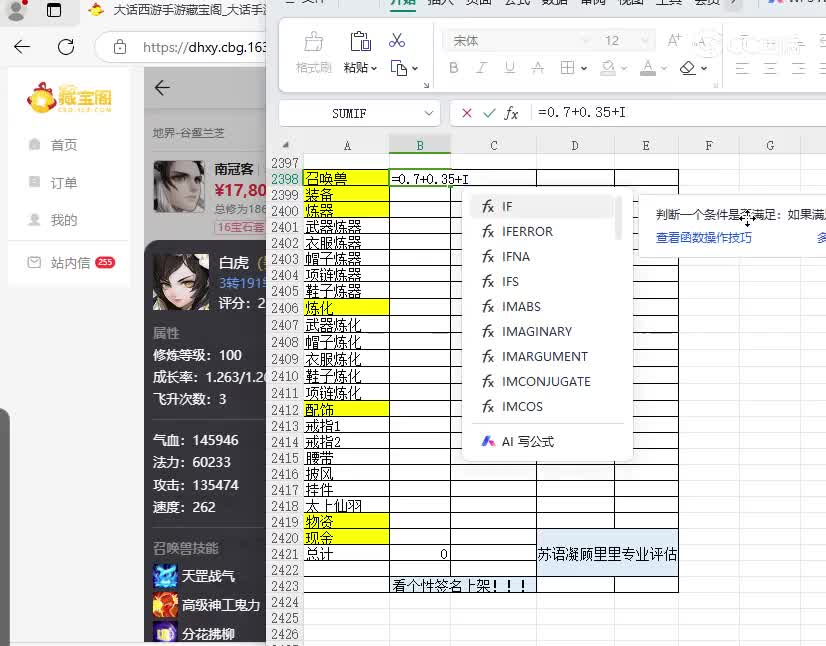The image size is (826, 646).
Task: Increase font size with the A+ icon
Action: pos(674,41)
